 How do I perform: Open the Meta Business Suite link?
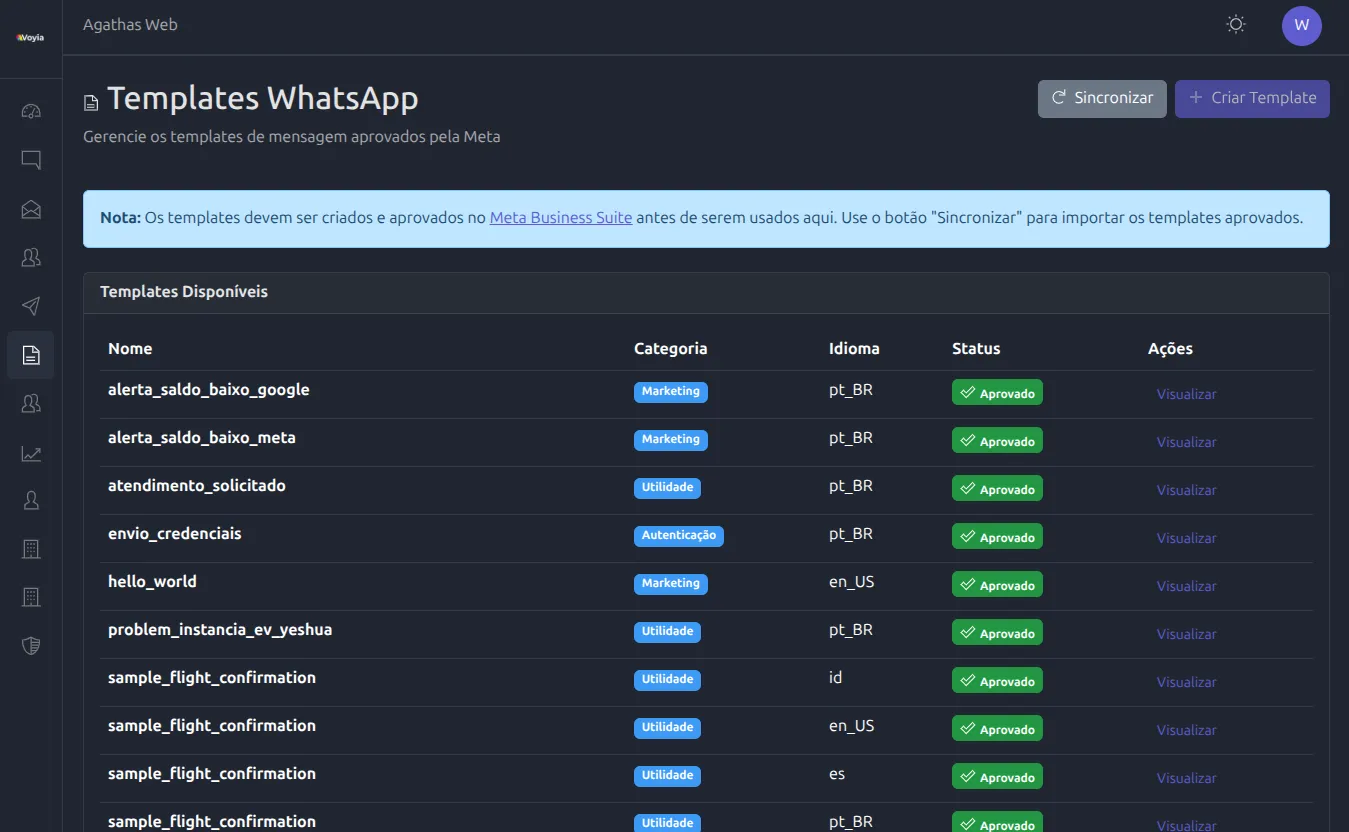tap(560, 217)
